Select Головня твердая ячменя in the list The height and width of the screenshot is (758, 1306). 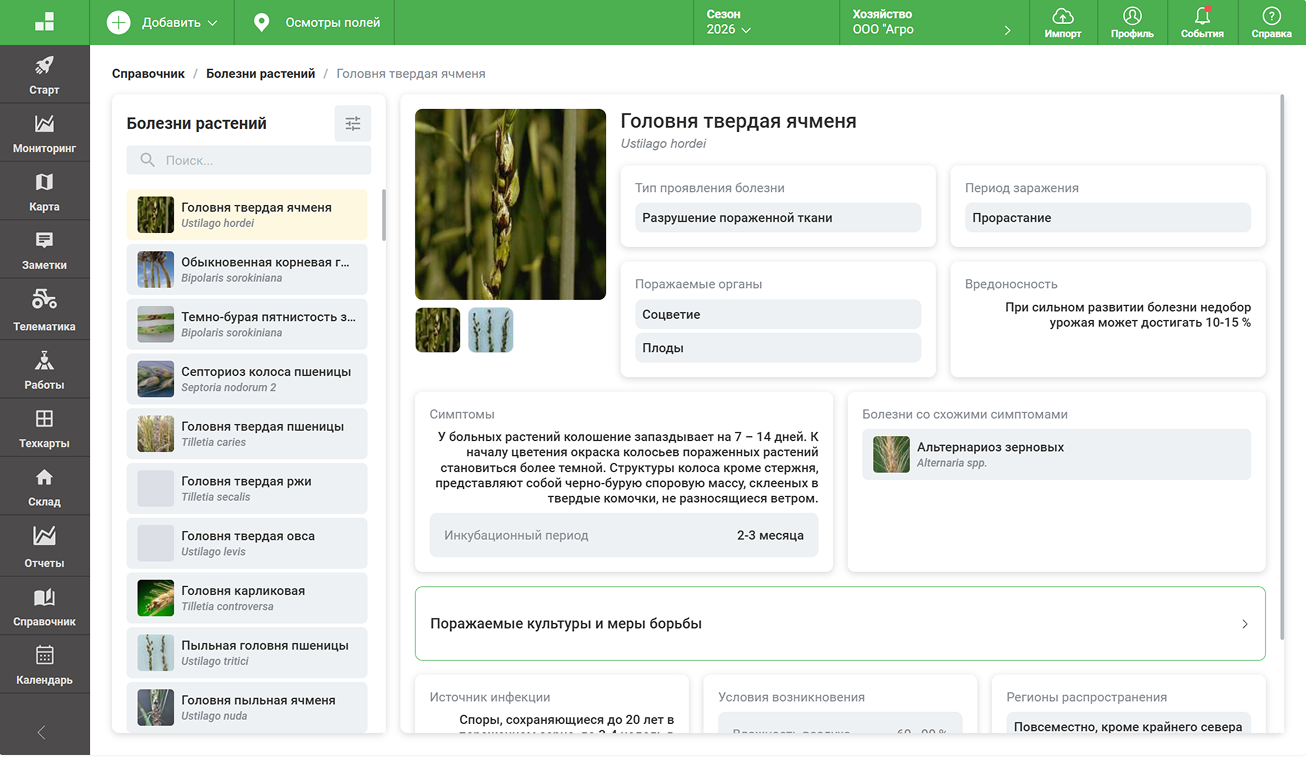(247, 214)
